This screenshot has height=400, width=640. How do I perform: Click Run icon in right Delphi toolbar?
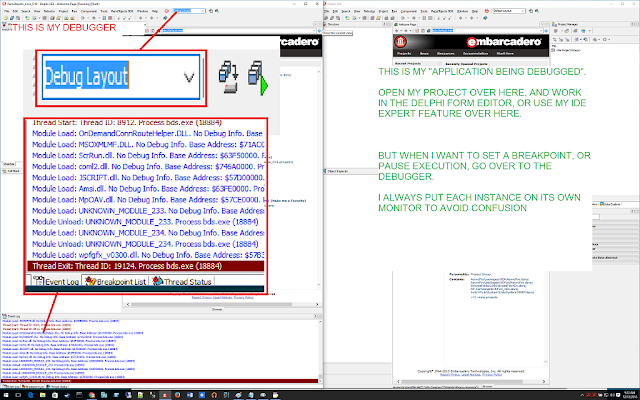[404, 18]
